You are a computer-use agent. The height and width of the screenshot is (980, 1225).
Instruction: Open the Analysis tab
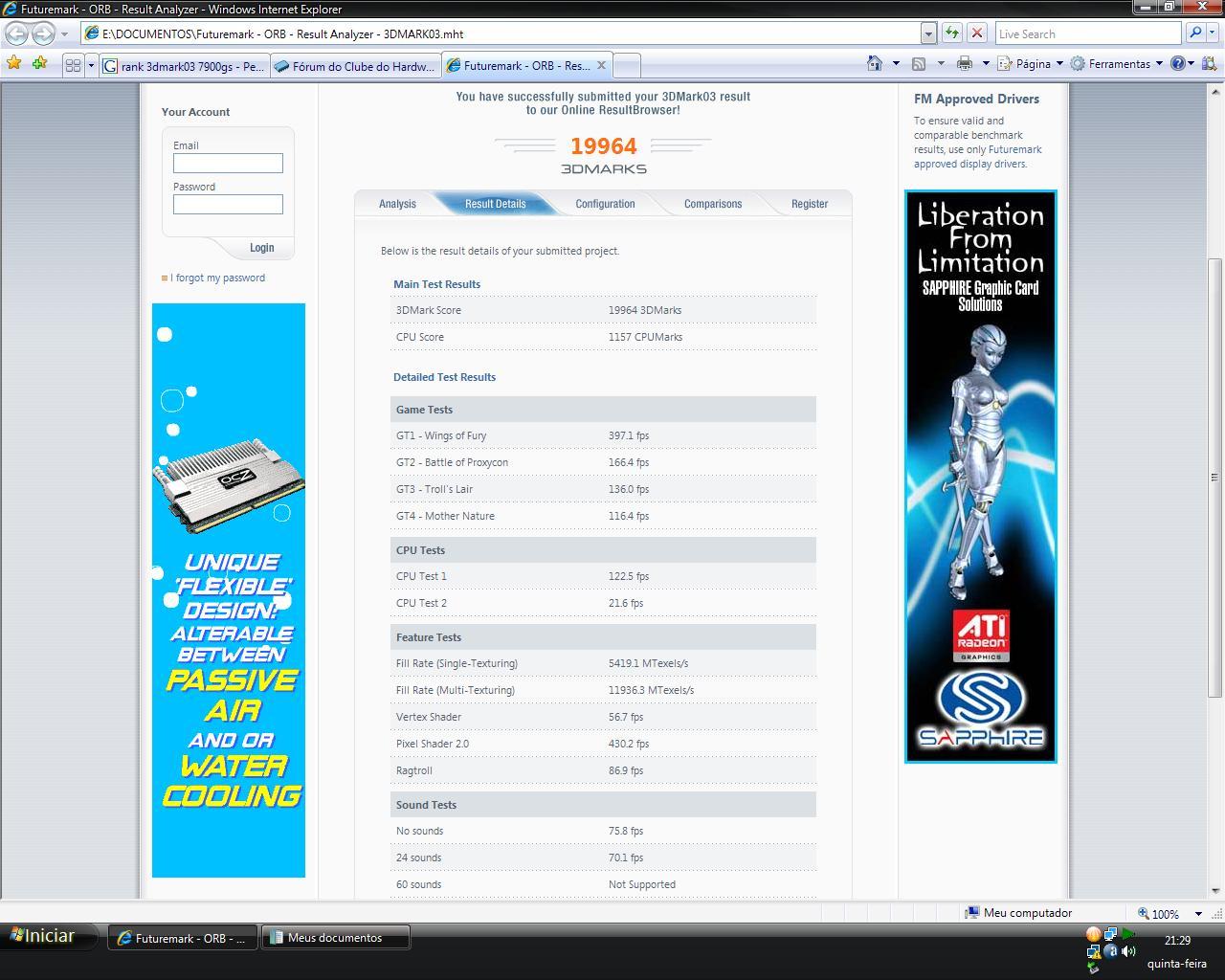(397, 204)
